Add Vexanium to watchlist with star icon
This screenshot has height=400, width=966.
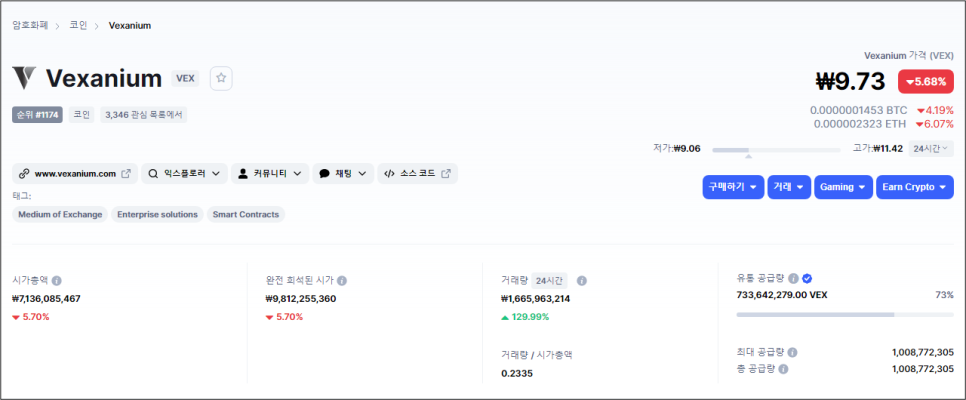click(x=222, y=78)
